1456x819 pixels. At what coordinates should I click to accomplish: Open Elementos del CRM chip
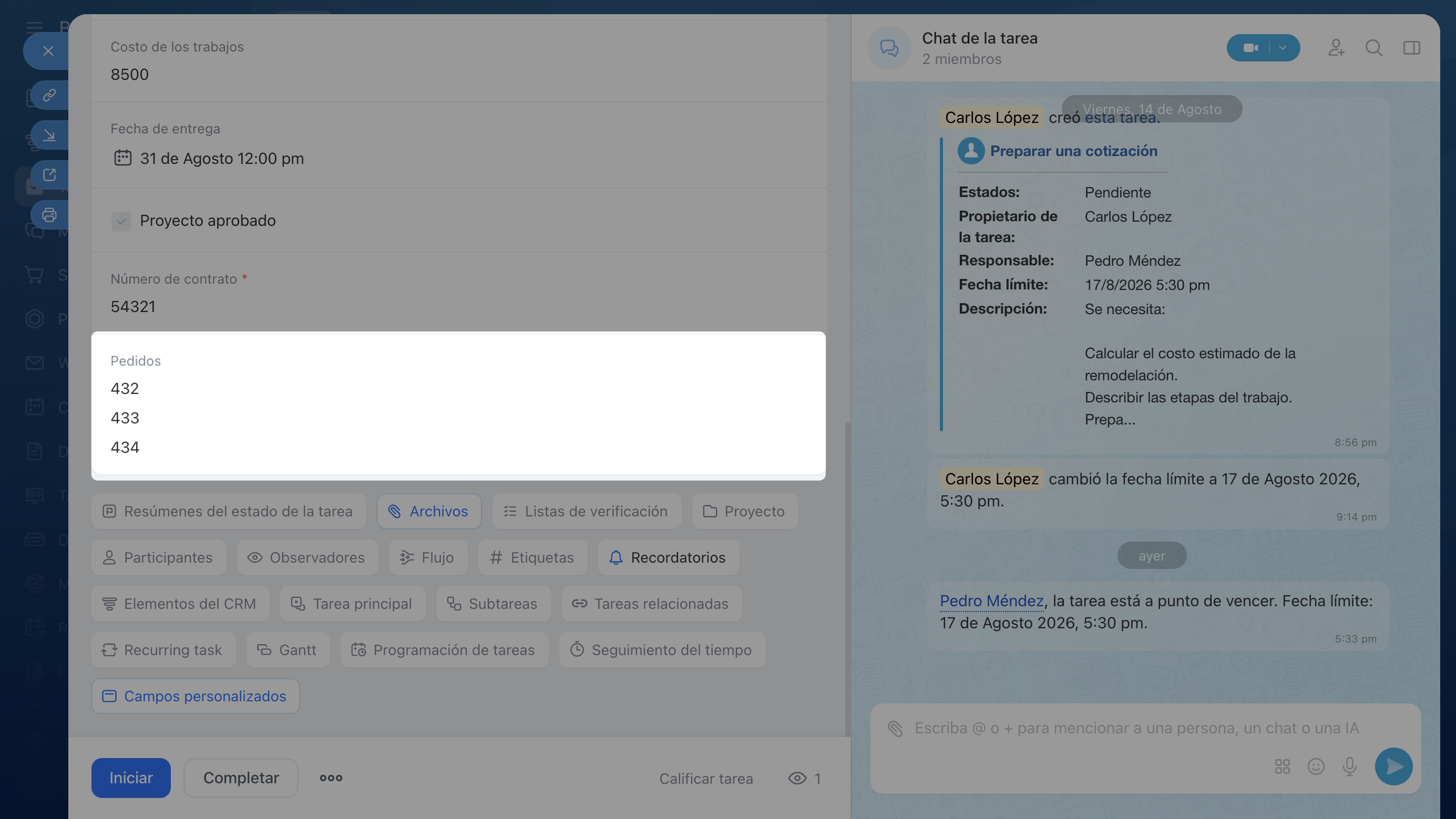coord(180,604)
